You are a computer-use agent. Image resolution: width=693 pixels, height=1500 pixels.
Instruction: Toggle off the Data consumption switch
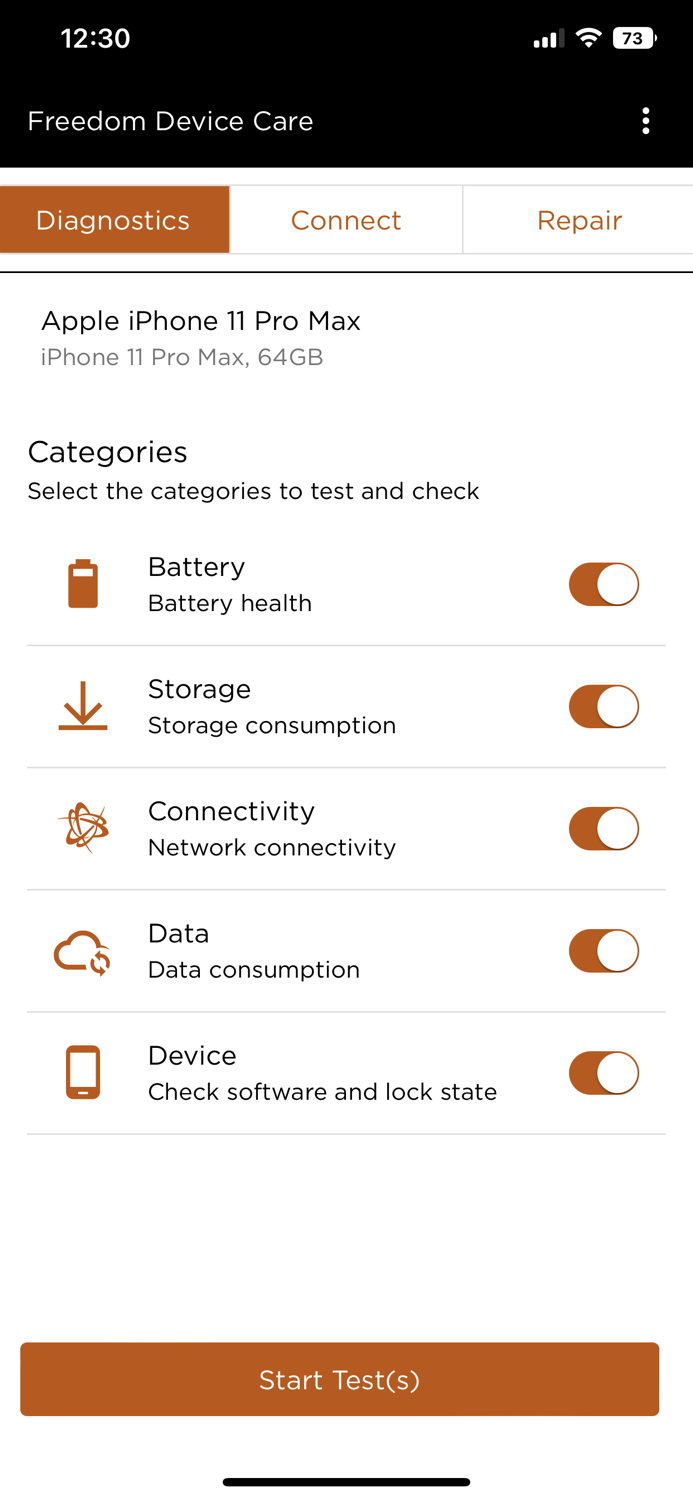(x=604, y=950)
